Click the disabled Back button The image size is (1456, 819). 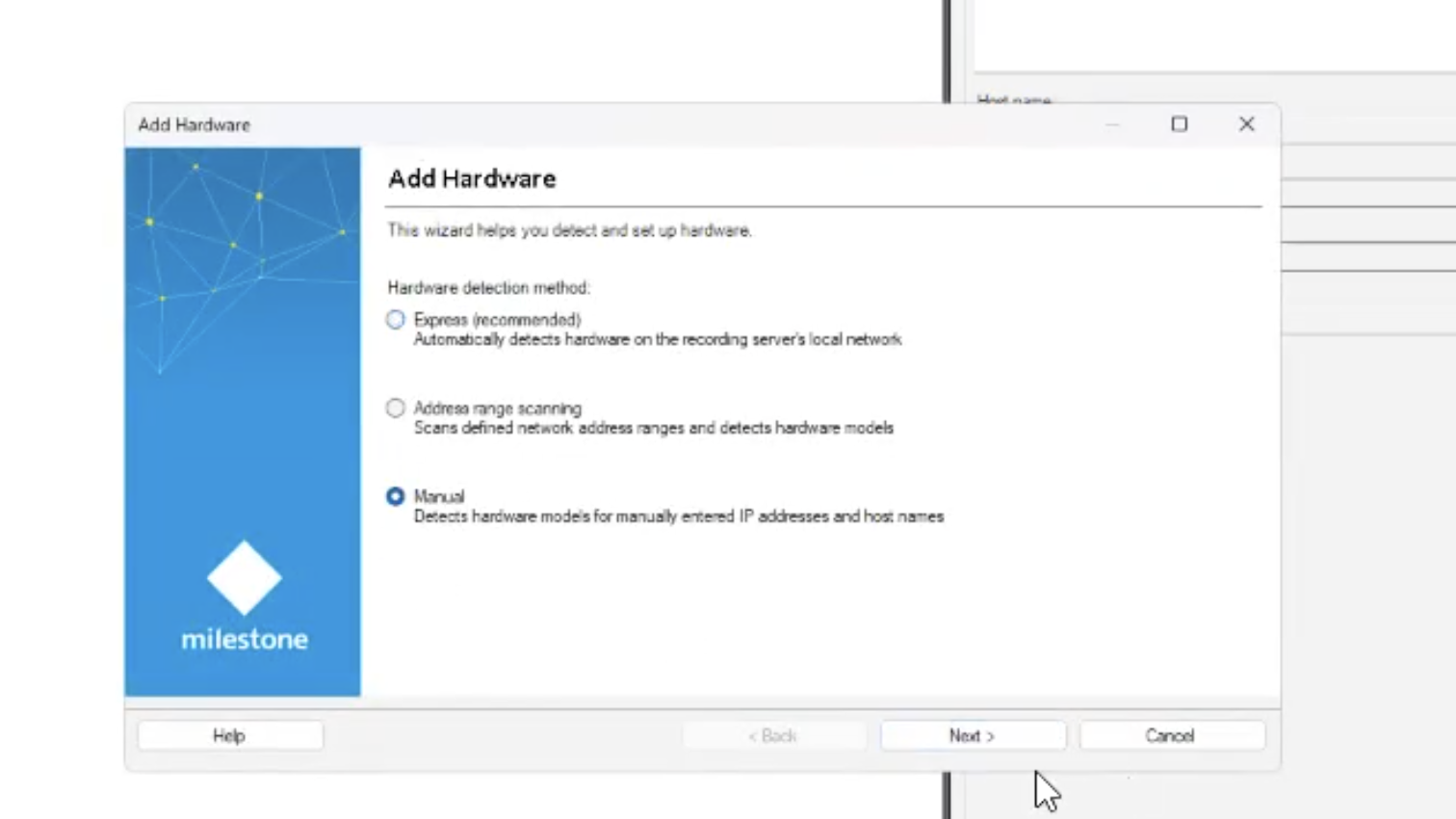(x=773, y=736)
